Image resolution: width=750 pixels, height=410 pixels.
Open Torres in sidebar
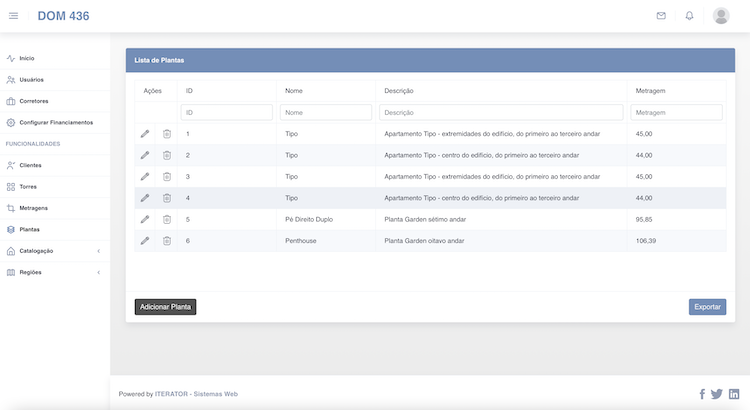(x=55, y=187)
